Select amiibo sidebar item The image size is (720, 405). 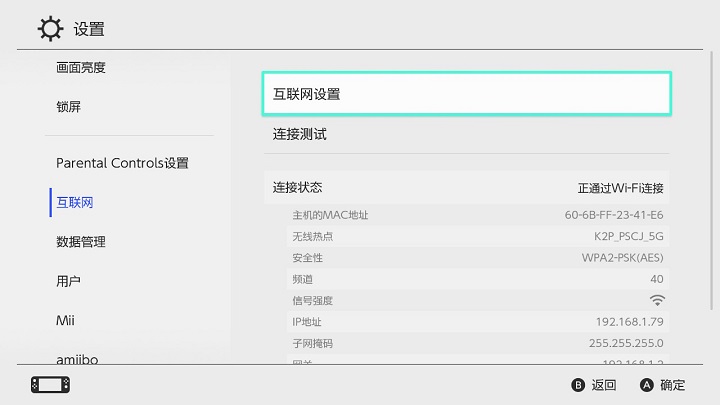point(77,359)
